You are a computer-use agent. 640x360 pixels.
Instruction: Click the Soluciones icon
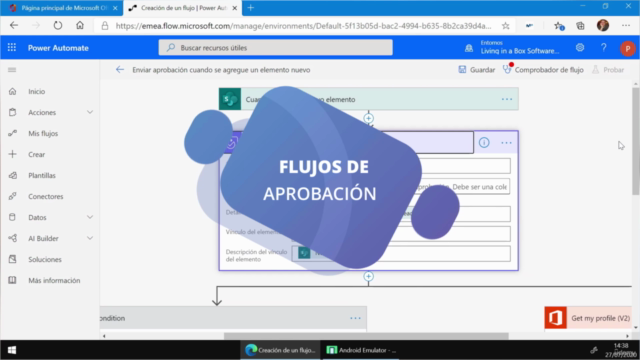tap(12, 259)
